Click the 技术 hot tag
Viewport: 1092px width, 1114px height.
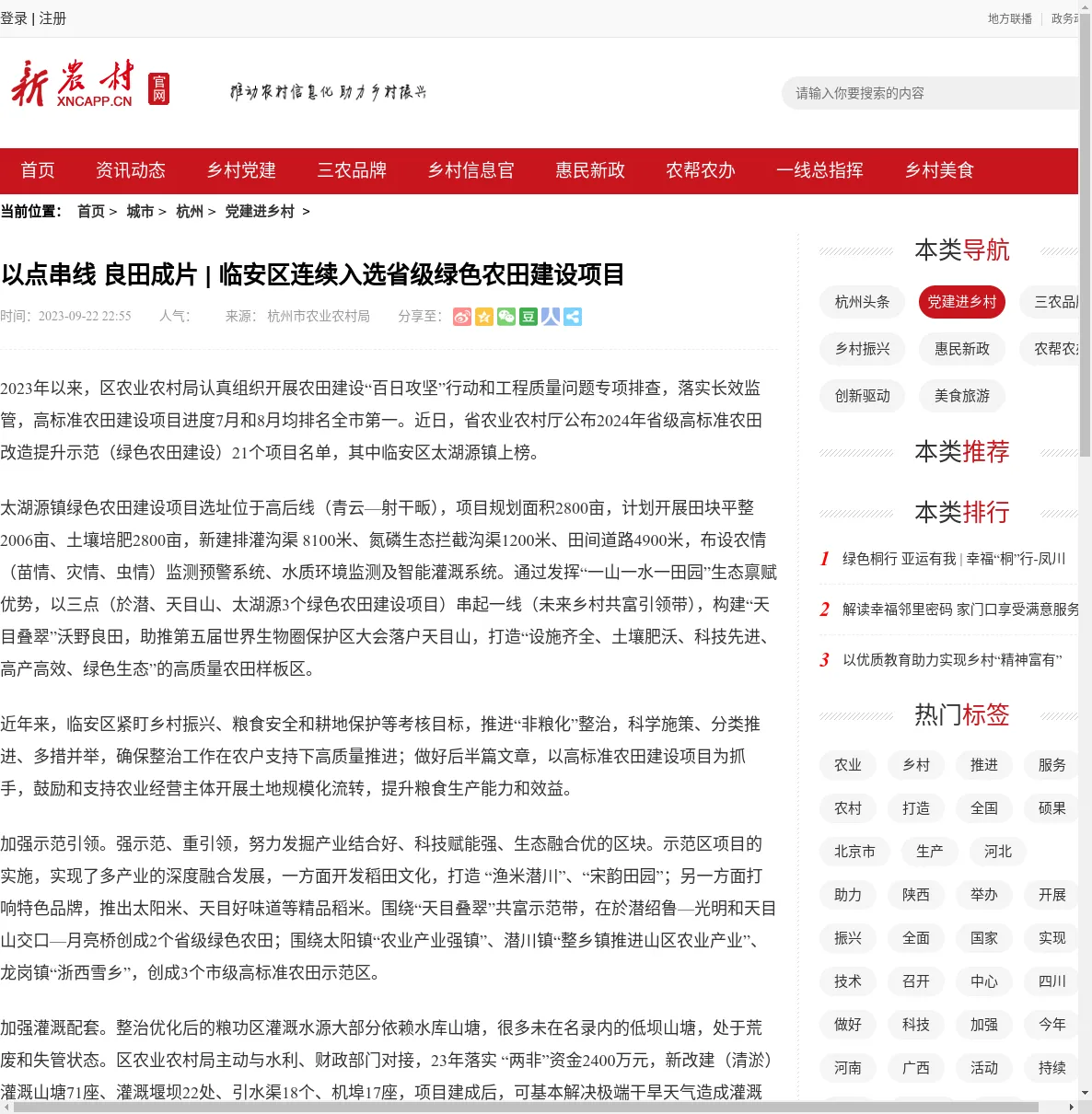[848, 981]
